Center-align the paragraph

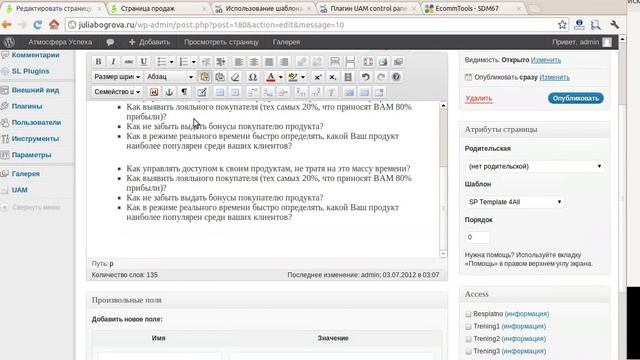pyautogui.click(x=253, y=62)
